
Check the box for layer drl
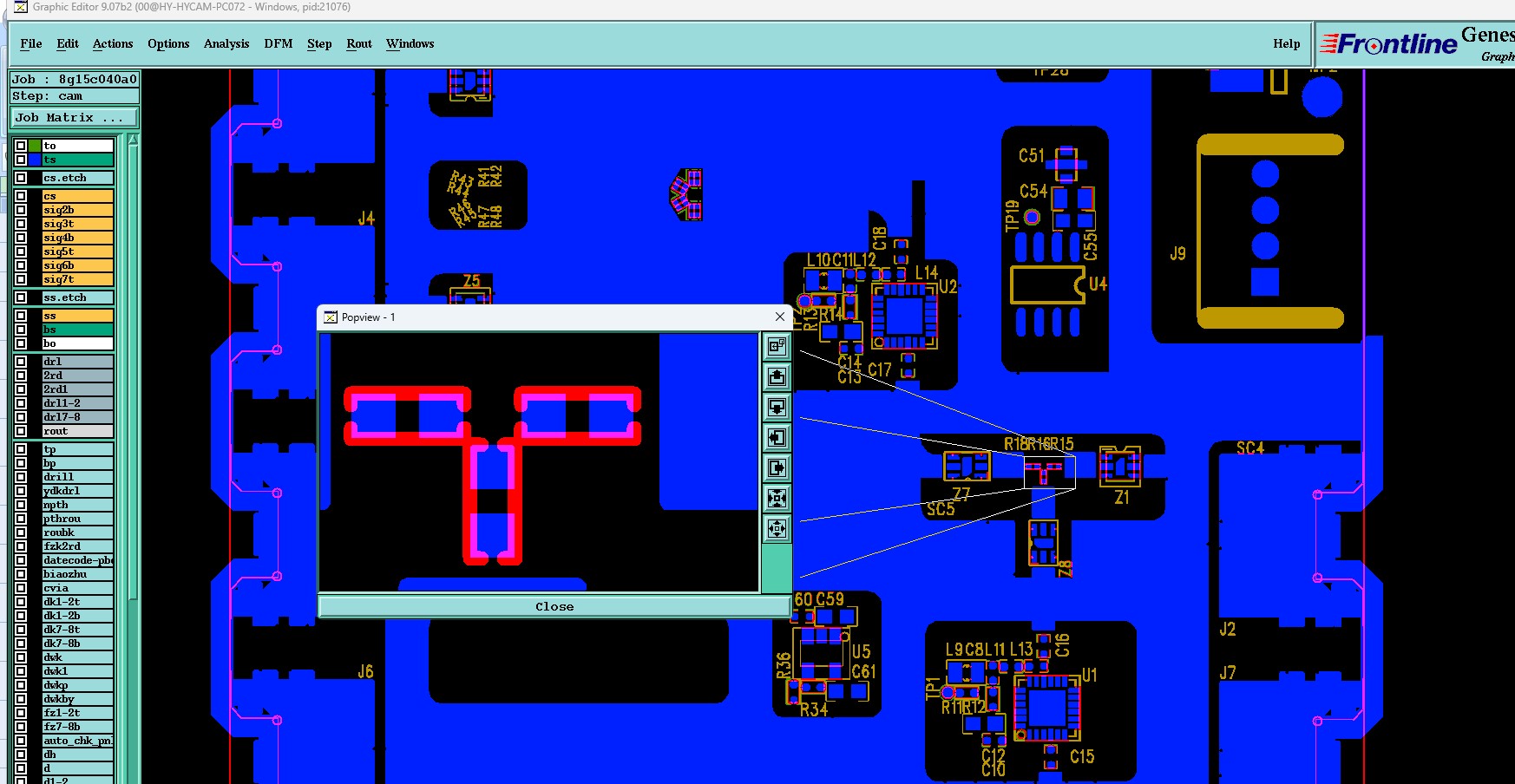(x=21, y=362)
